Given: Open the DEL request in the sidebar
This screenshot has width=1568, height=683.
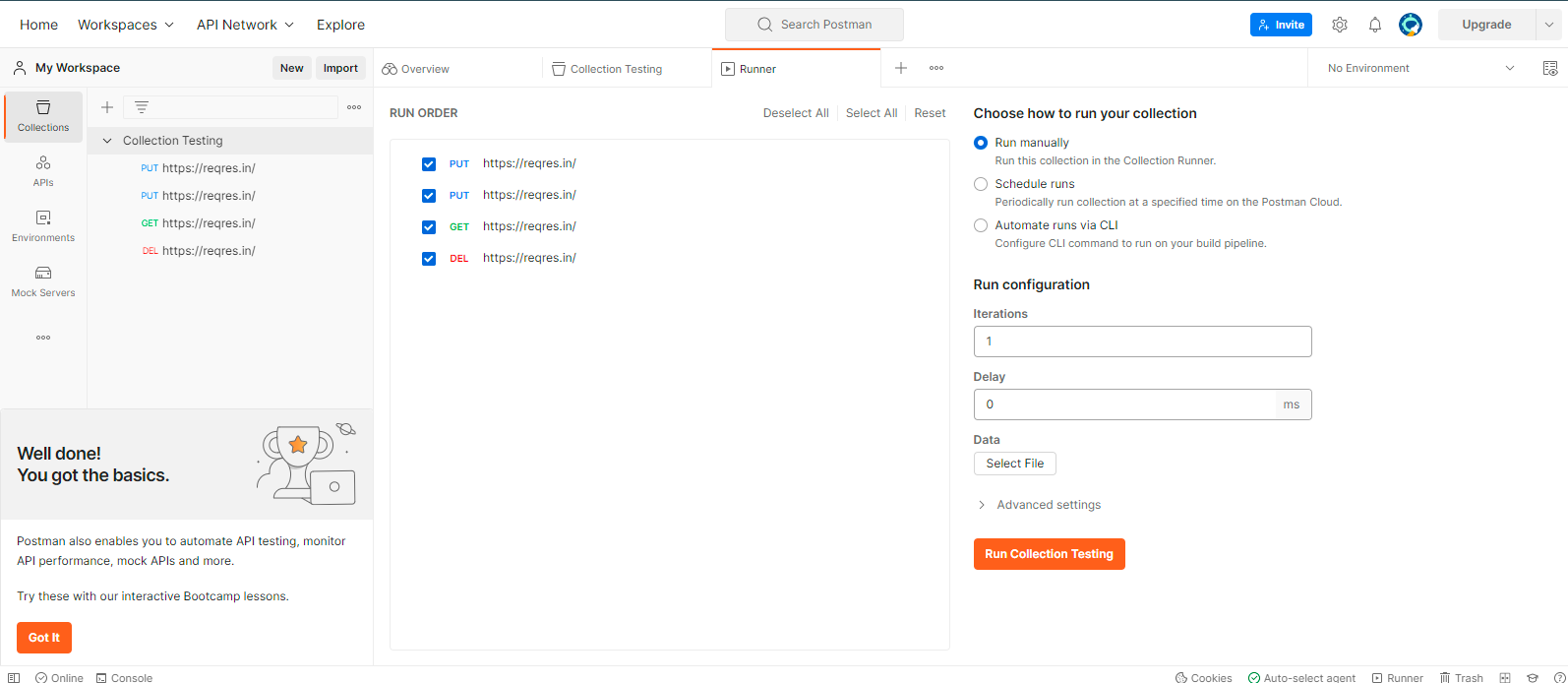Looking at the screenshot, I should pyautogui.click(x=230, y=251).
